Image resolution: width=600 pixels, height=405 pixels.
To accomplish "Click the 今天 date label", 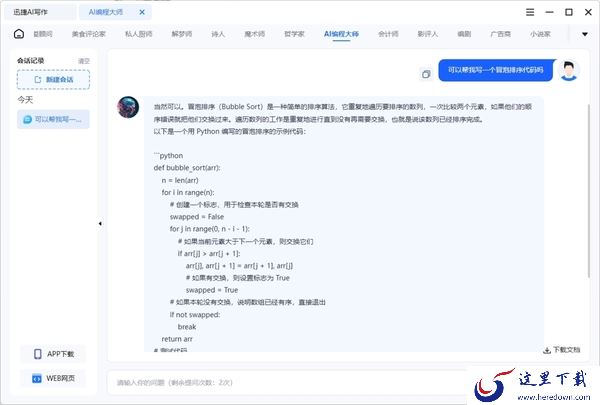I will tap(25, 100).
